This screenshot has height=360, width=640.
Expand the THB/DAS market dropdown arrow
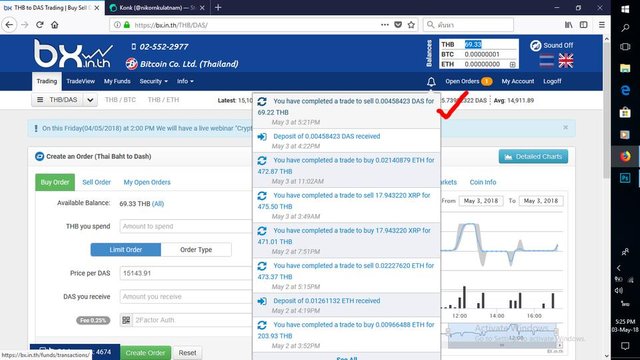[90, 100]
